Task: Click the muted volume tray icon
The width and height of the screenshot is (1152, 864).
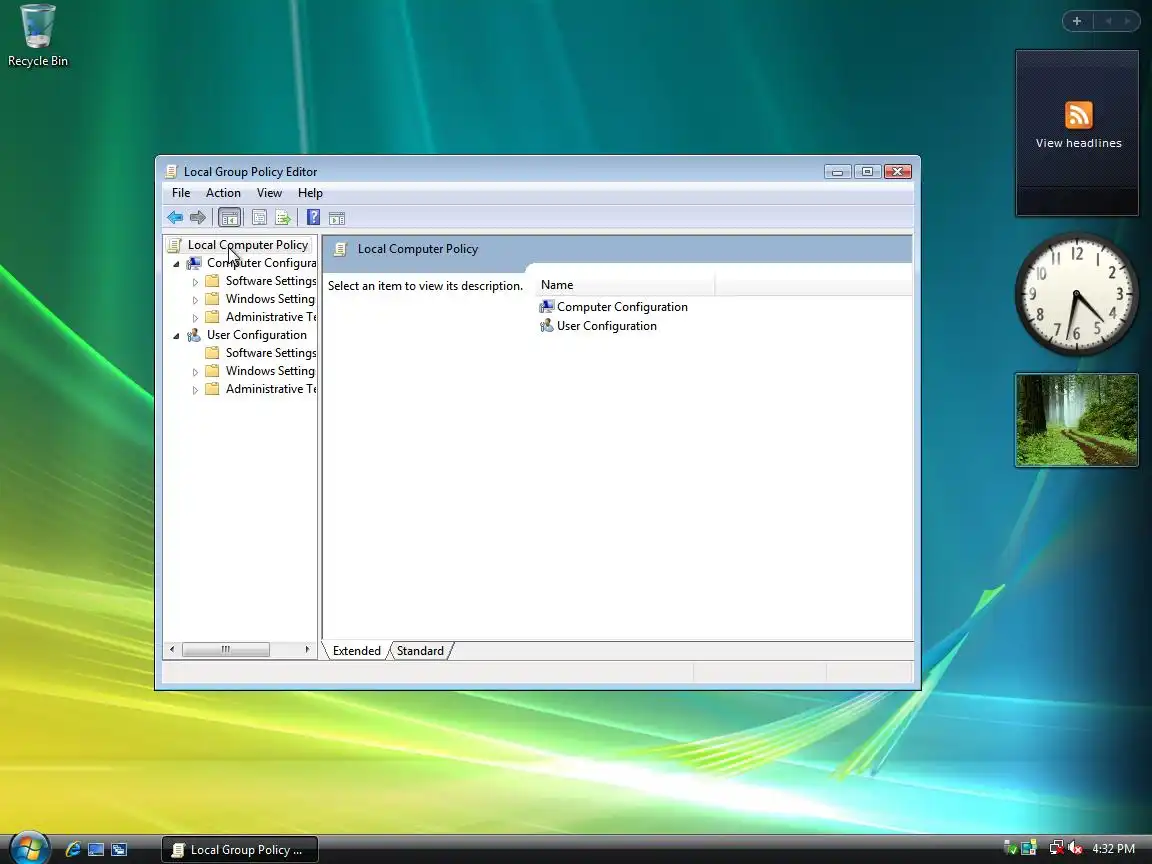Action: (1076, 848)
